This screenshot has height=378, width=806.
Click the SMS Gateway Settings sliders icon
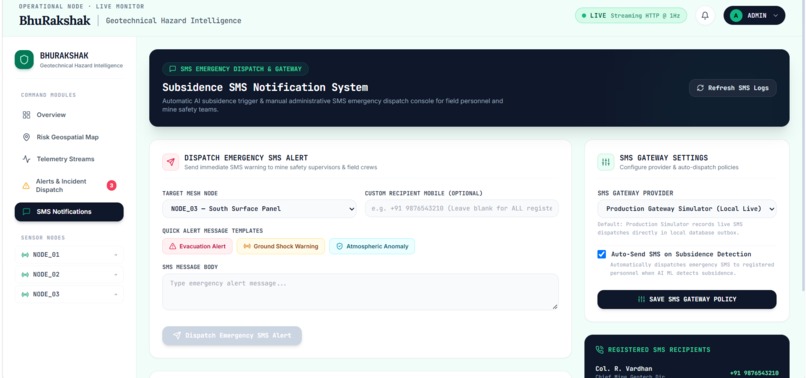(606, 162)
